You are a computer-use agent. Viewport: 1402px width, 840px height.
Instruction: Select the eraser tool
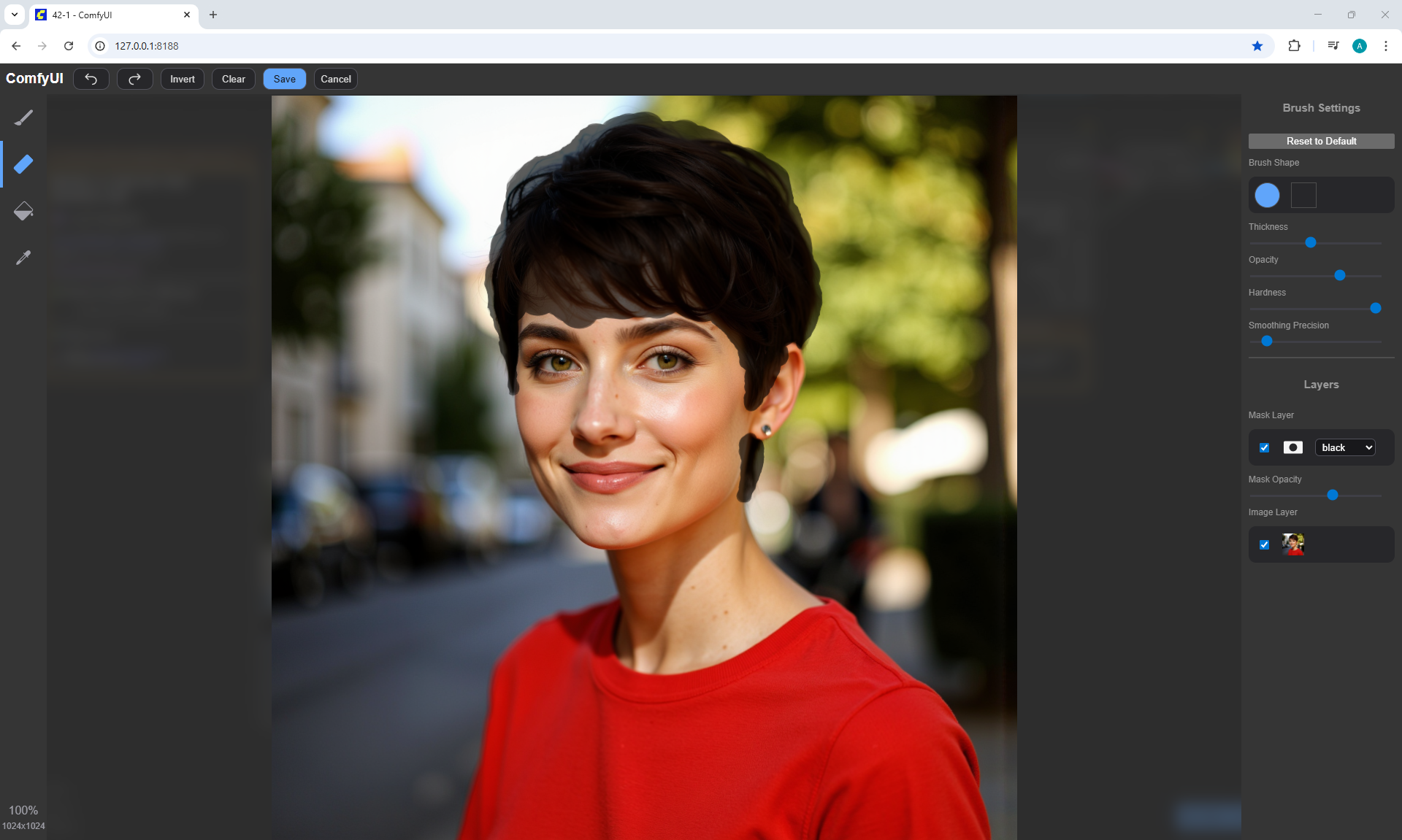[23, 164]
